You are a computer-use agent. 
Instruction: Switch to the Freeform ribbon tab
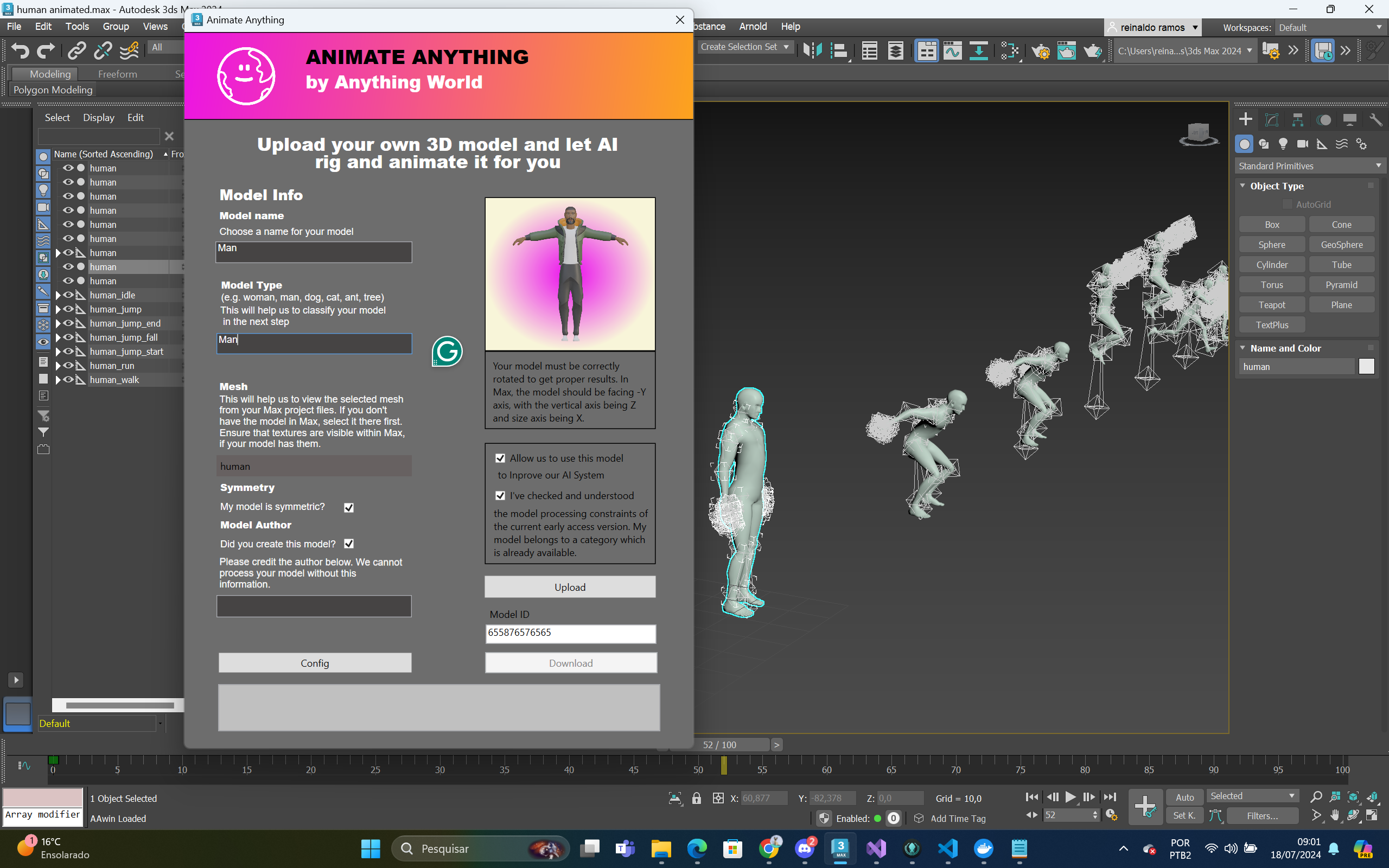tap(117, 74)
